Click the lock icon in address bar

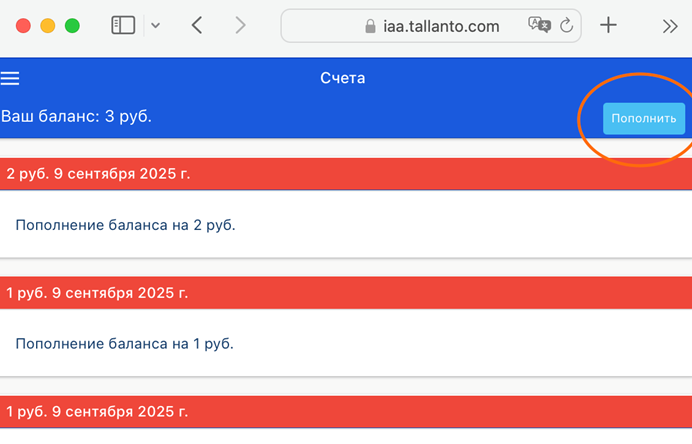point(374,27)
